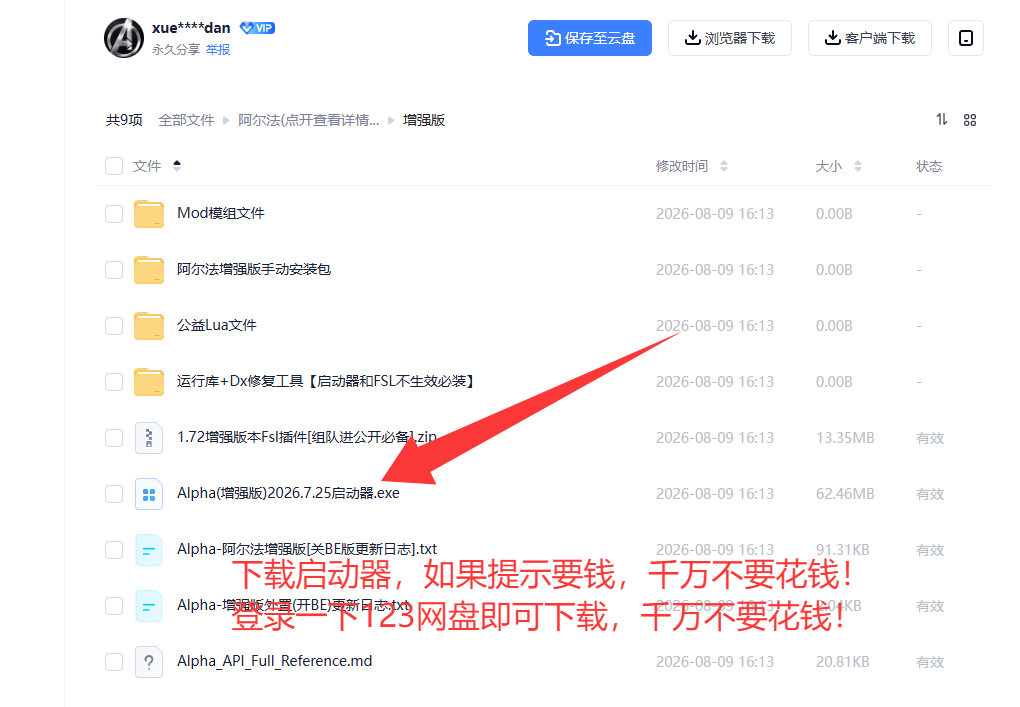Sort by file name arrow
Viewport: 1020px width, 707px height.
click(177, 166)
